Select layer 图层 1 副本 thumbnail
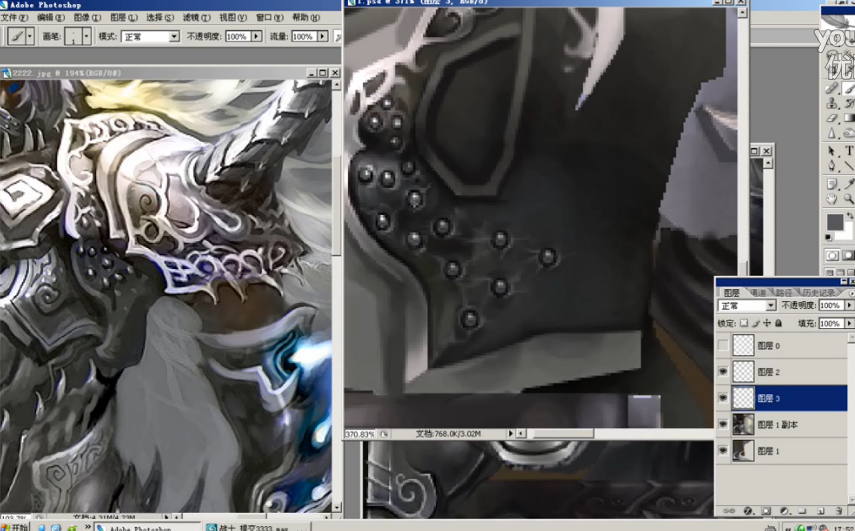 (743, 424)
